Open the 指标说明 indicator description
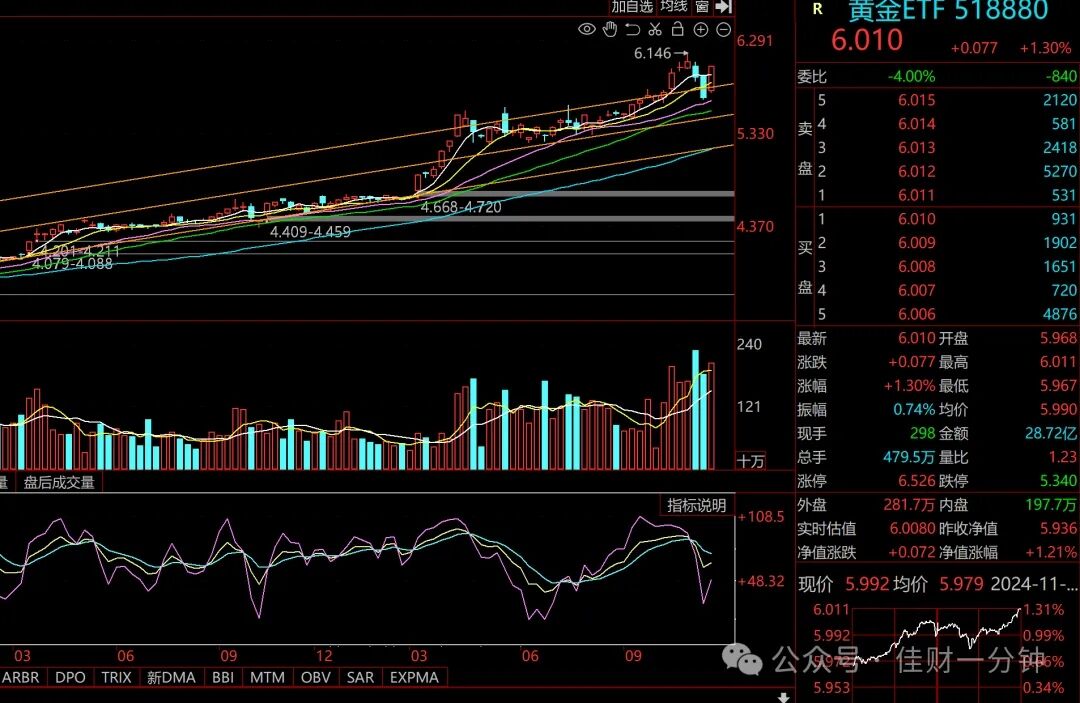This screenshot has height=703, width=1080. 696,505
